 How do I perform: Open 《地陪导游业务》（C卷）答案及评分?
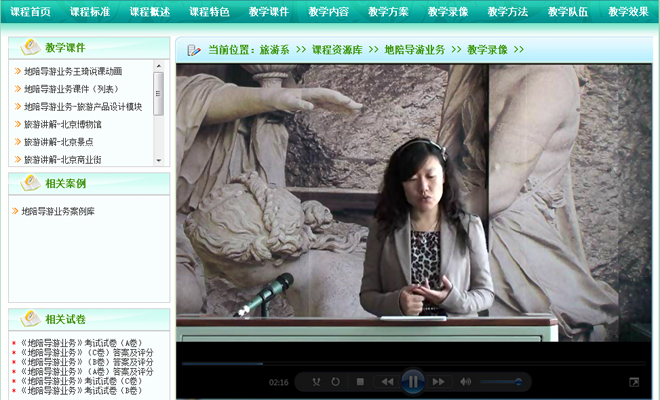tap(87, 353)
